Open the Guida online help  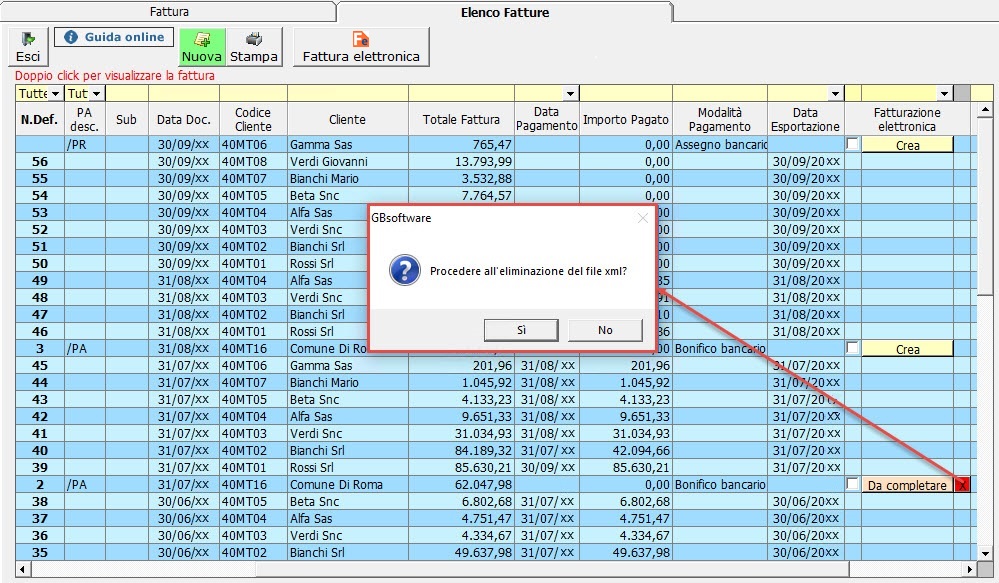coord(114,37)
